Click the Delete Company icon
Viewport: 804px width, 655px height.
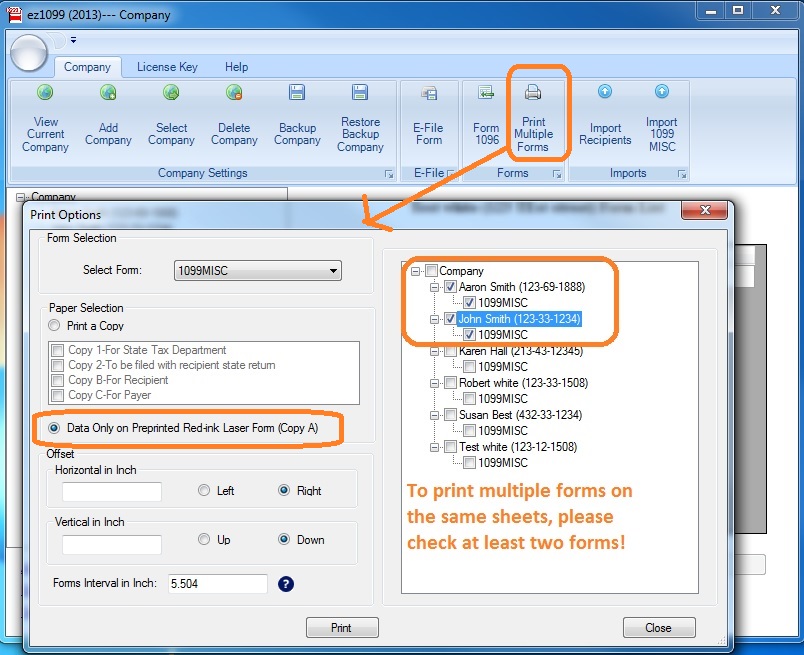[x=234, y=93]
